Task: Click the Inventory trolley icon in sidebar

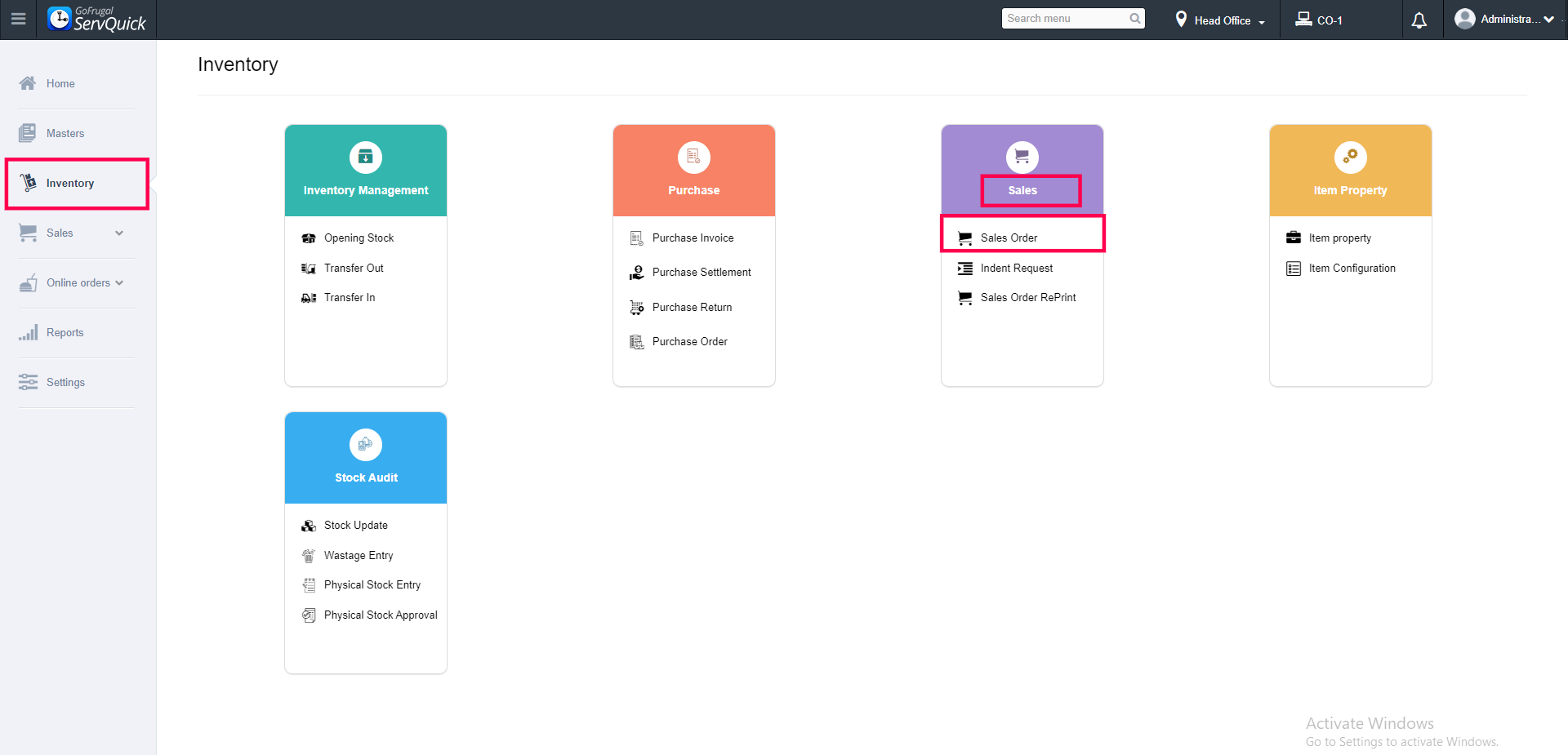Action: (x=29, y=183)
